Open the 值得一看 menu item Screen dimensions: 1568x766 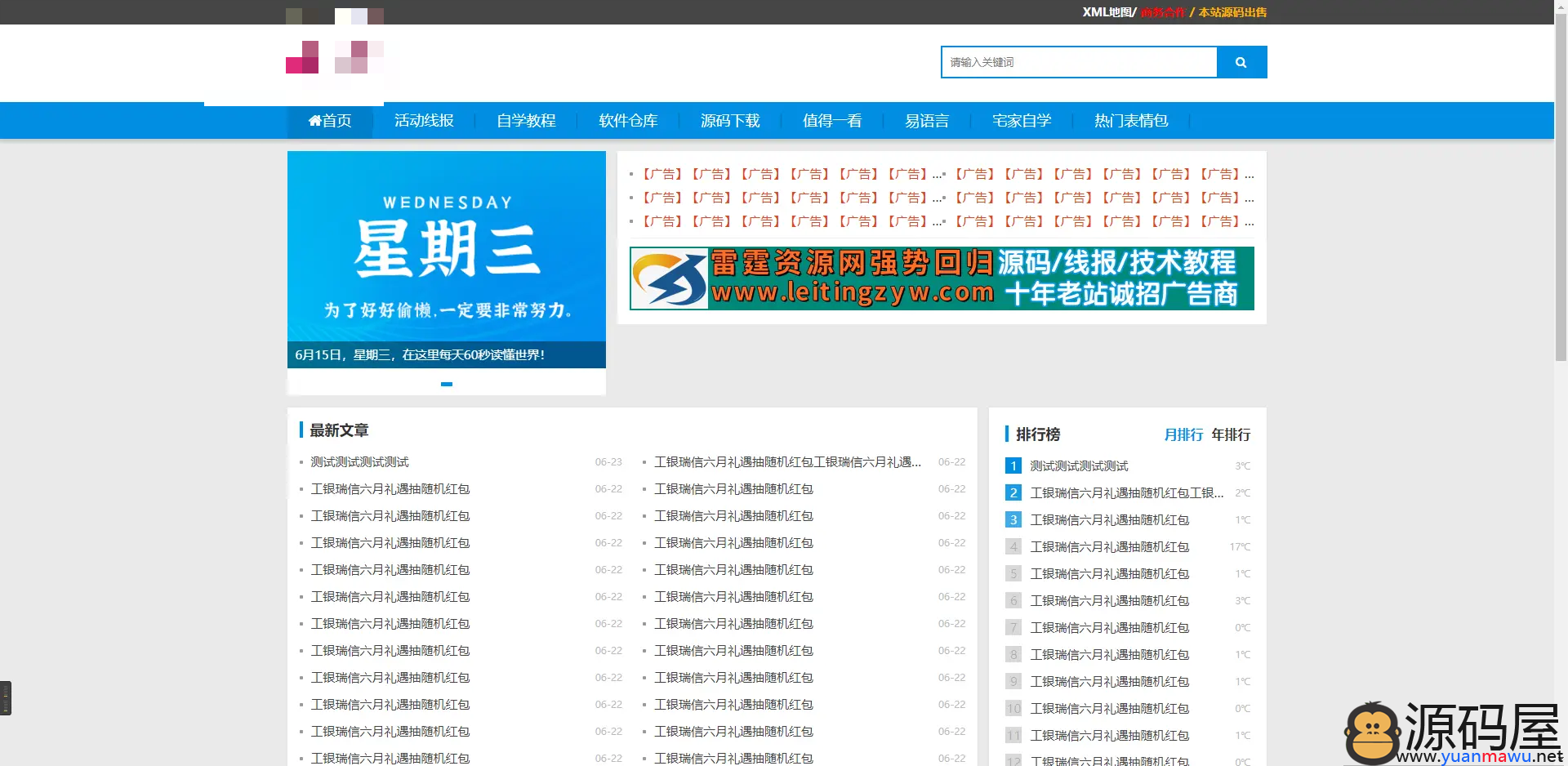click(832, 121)
